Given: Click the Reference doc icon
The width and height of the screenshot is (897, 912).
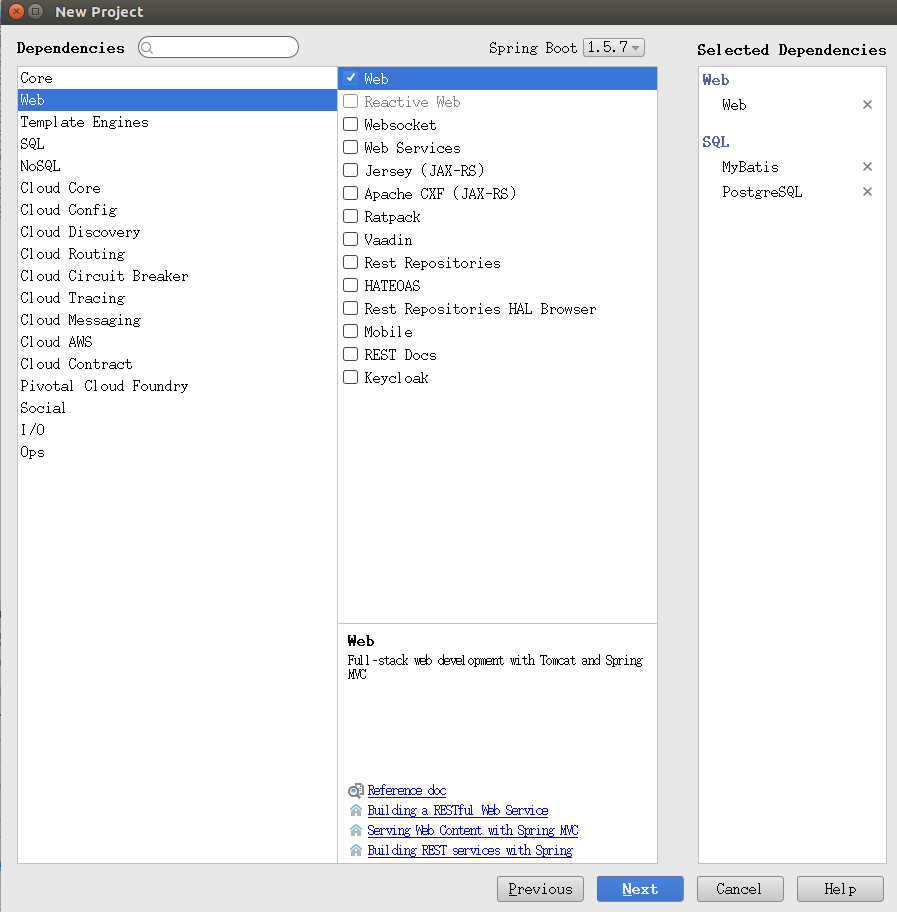Looking at the screenshot, I should pyautogui.click(x=355, y=790).
